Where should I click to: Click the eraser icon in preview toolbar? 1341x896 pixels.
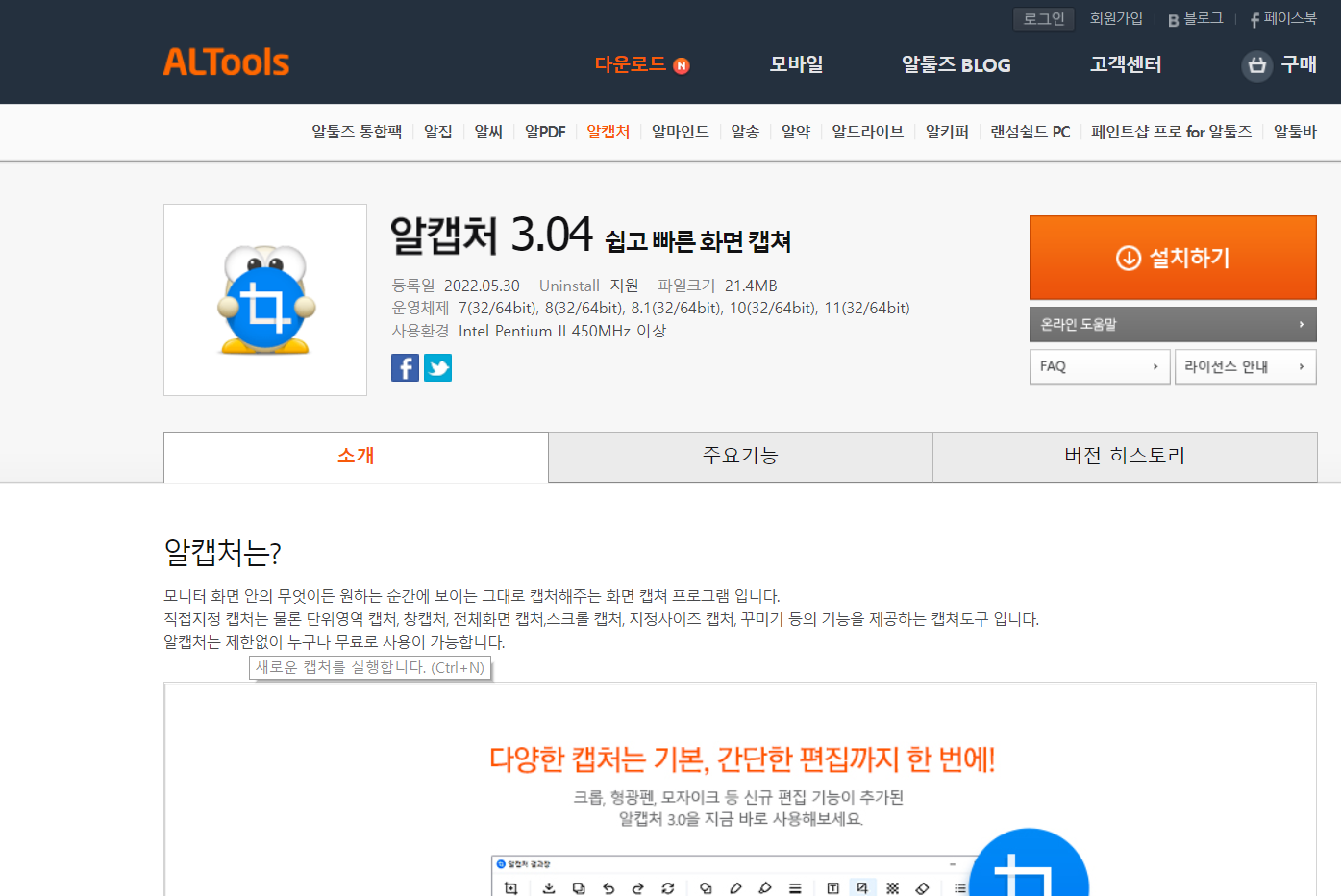[x=922, y=888]
